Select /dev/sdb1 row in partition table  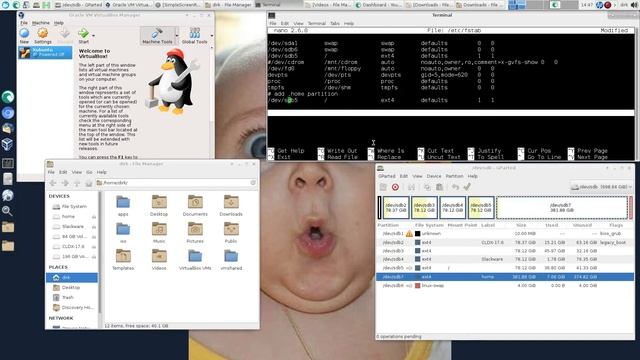(505, 234)
